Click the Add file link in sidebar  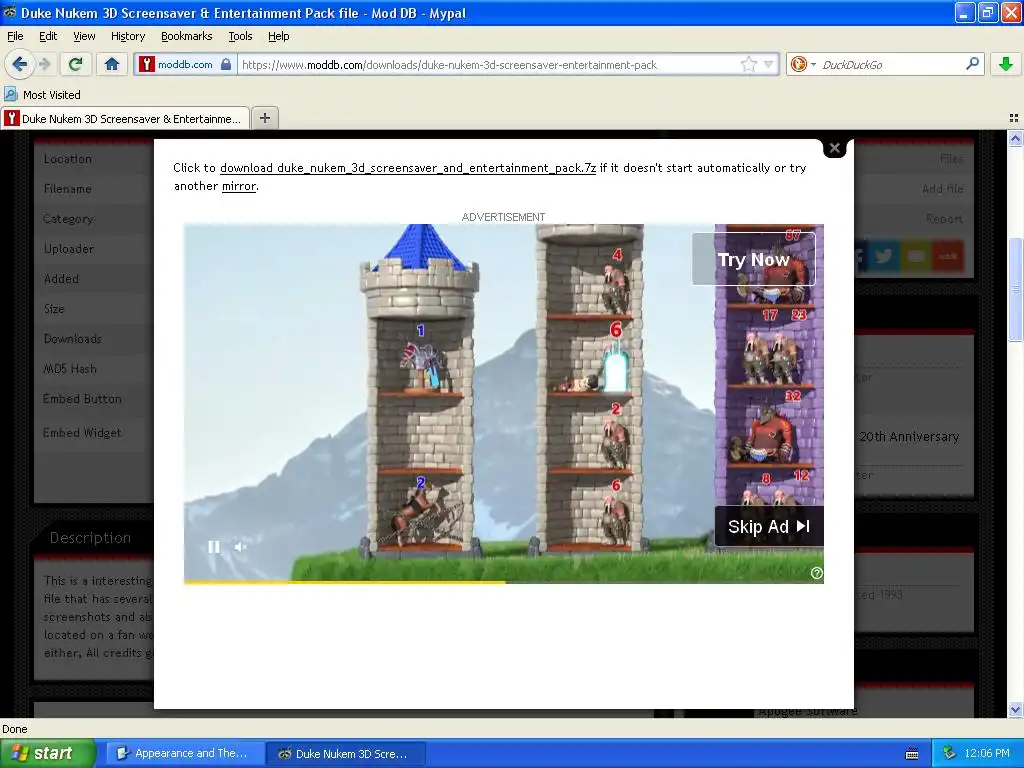942,189
